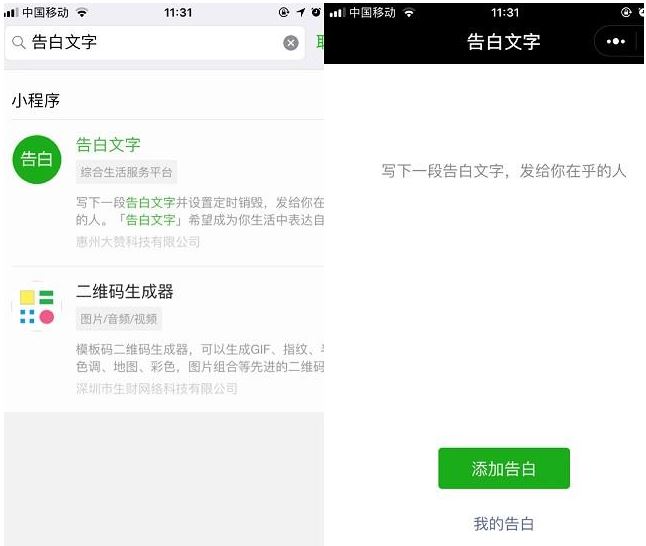646x546 pixels.
Task: Select the 二维码生成器 result title
Action: 124,291
